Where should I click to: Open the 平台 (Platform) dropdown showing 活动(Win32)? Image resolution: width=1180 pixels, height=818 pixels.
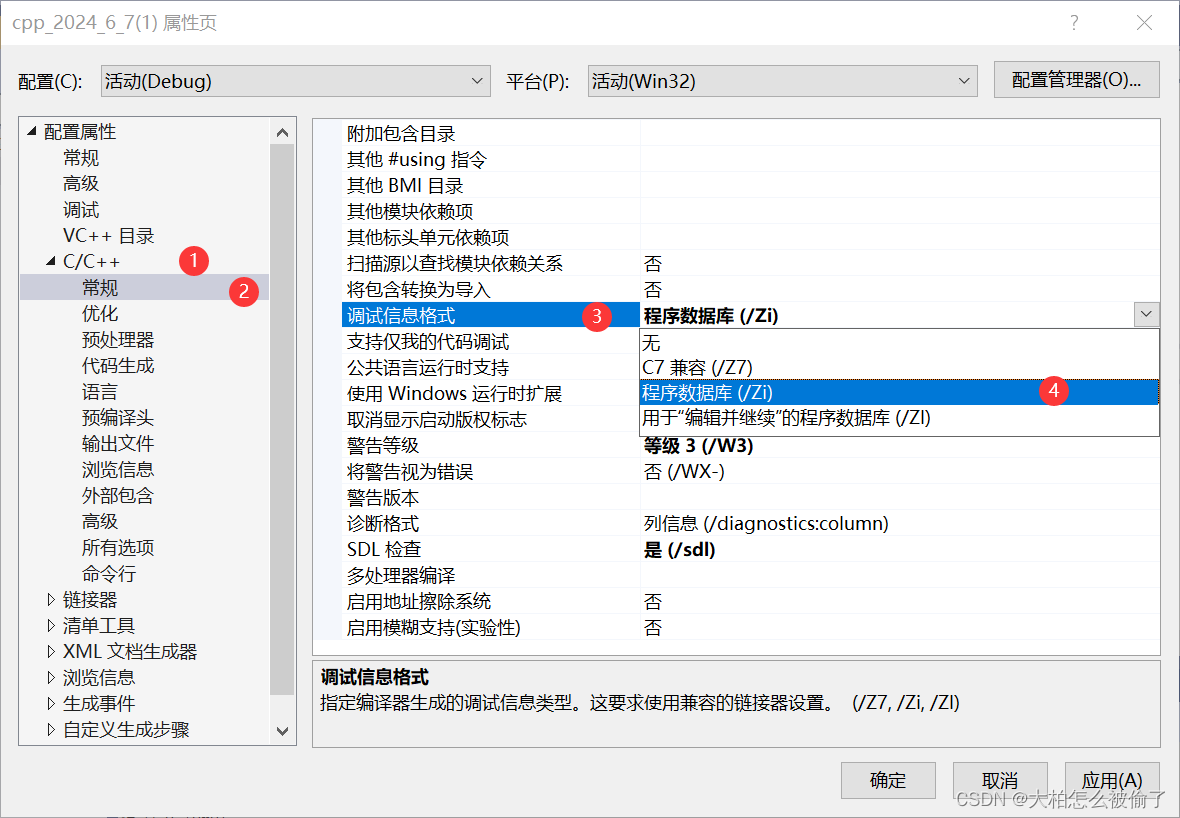(x=782, y=81)
